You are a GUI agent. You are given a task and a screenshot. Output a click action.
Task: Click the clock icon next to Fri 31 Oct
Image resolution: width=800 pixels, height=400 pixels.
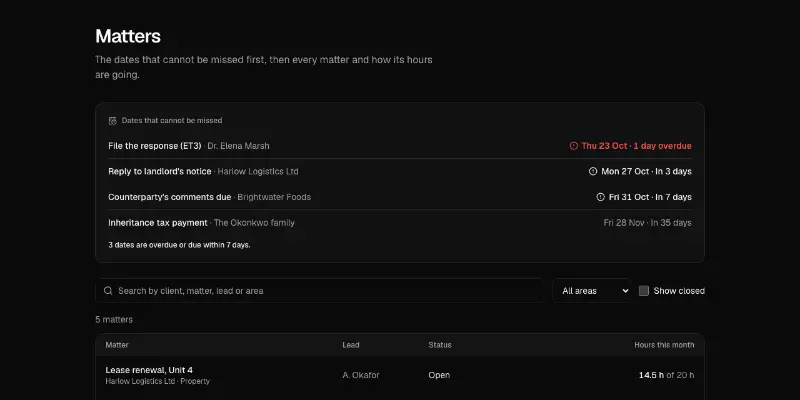click(x=601, y=197)
